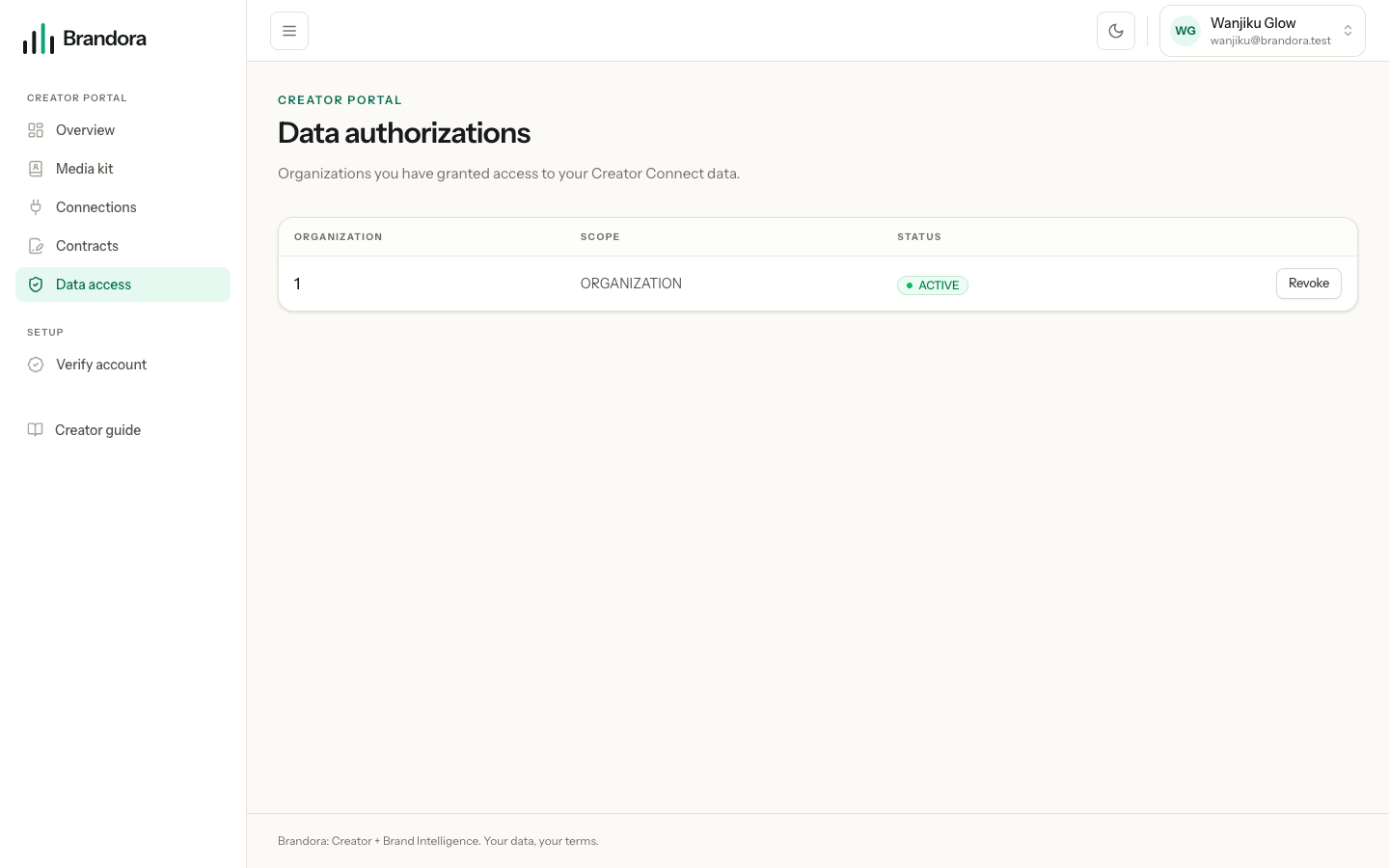The image size is (1389, 868).
Task: Open the Media kit page
Action: tap(123, 169)
